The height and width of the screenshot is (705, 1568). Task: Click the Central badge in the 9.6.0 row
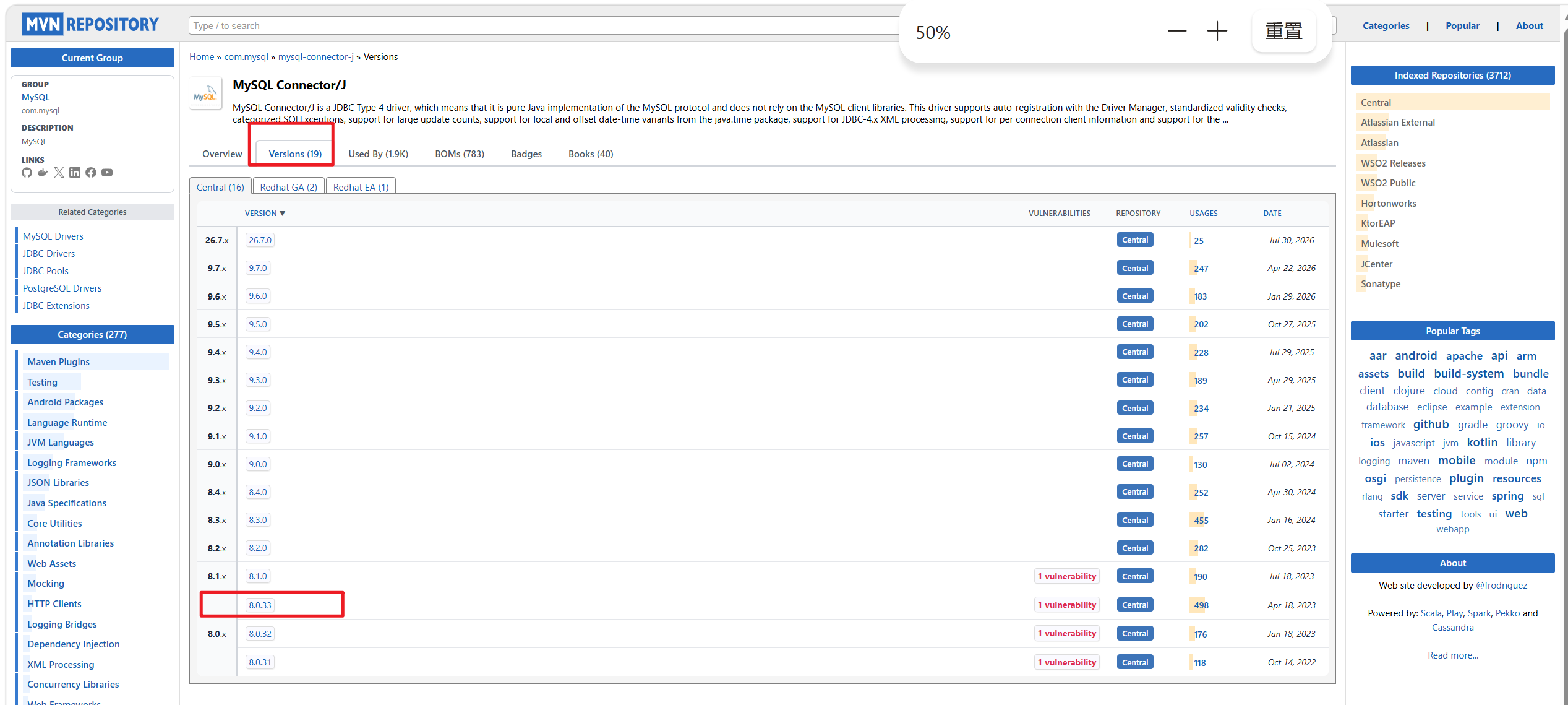tap(1135, 296)
